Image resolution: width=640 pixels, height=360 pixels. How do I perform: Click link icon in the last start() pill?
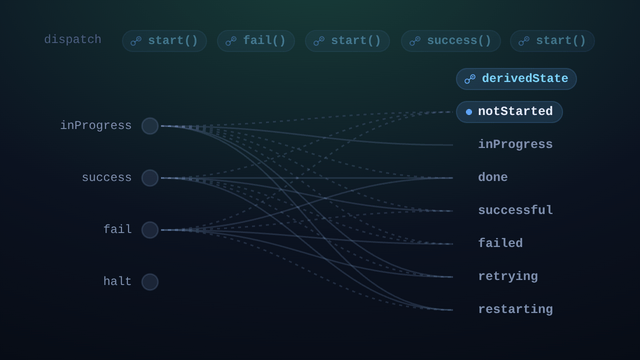524,41
